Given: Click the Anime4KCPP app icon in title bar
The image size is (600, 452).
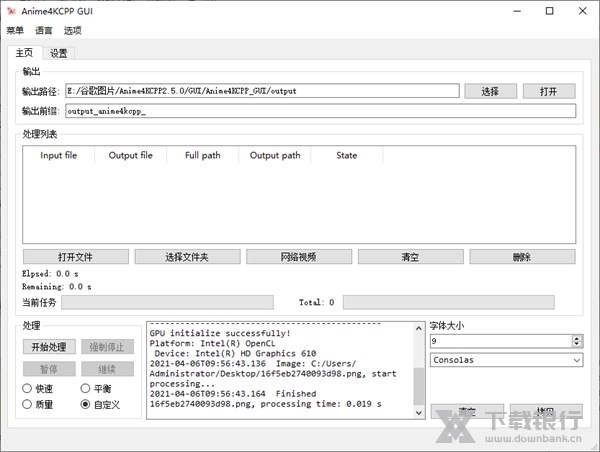Looking at the screenshot, I should coord(11,11).
